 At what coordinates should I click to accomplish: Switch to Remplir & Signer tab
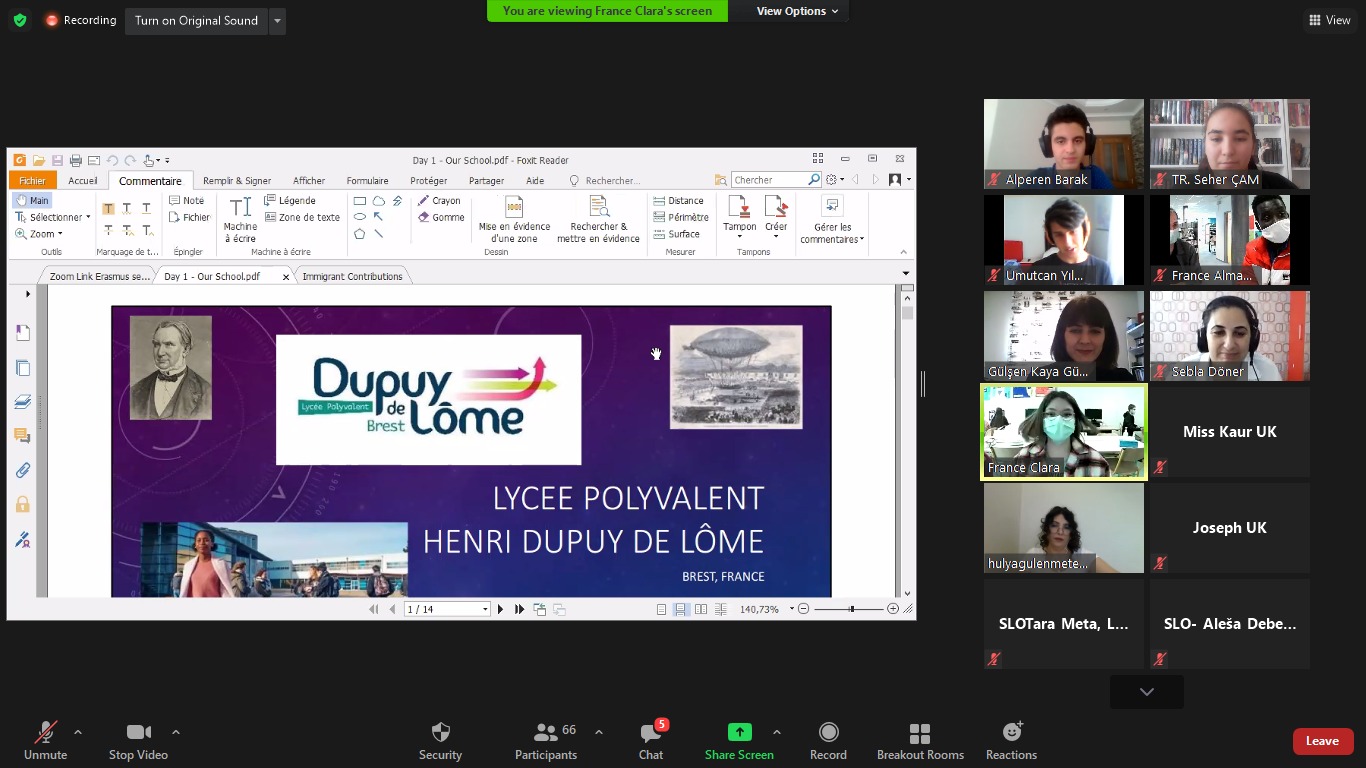click(x=237, y=181)
